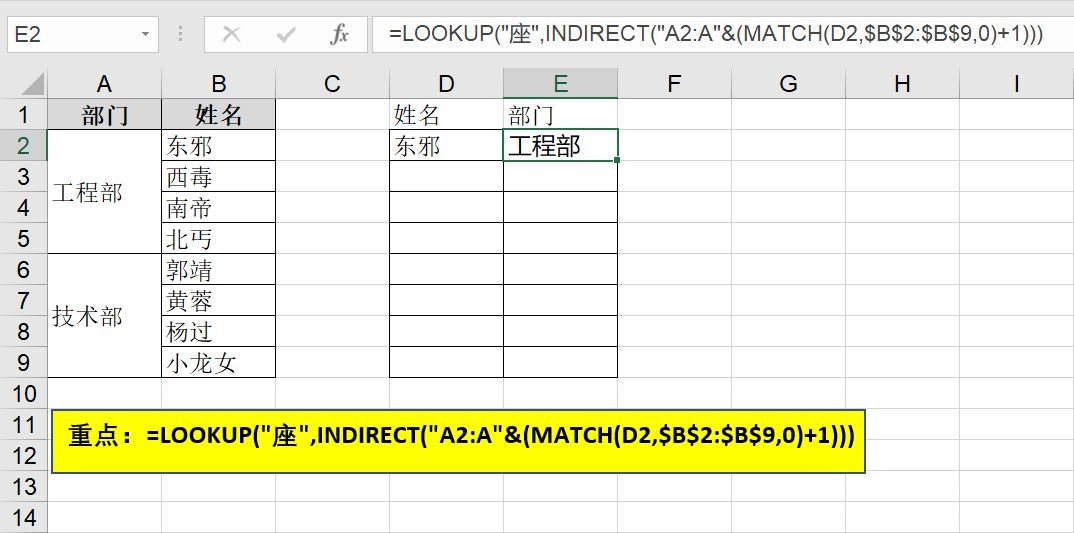The image size is (1074, 533).
Task: Open the Name Box dropdown arrow
Action: 145,34
